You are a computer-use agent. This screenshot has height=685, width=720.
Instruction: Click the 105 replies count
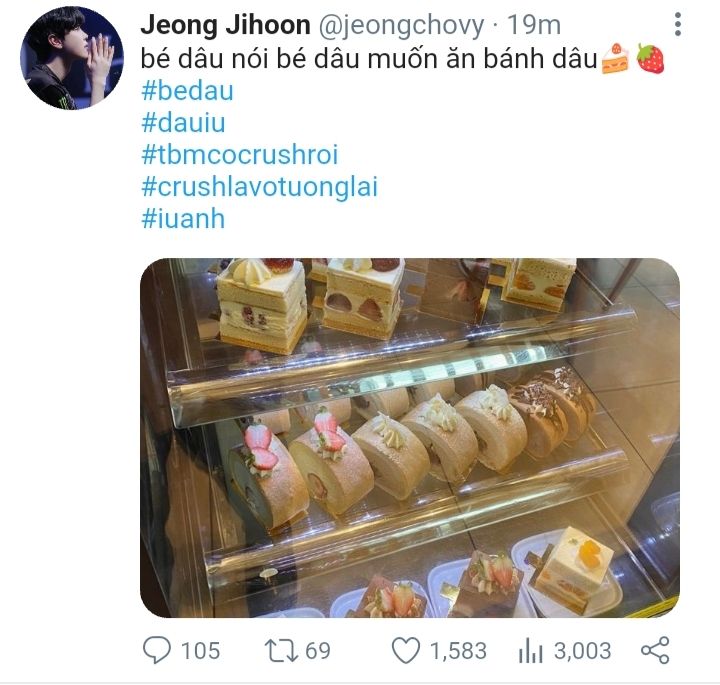[200, 651]
